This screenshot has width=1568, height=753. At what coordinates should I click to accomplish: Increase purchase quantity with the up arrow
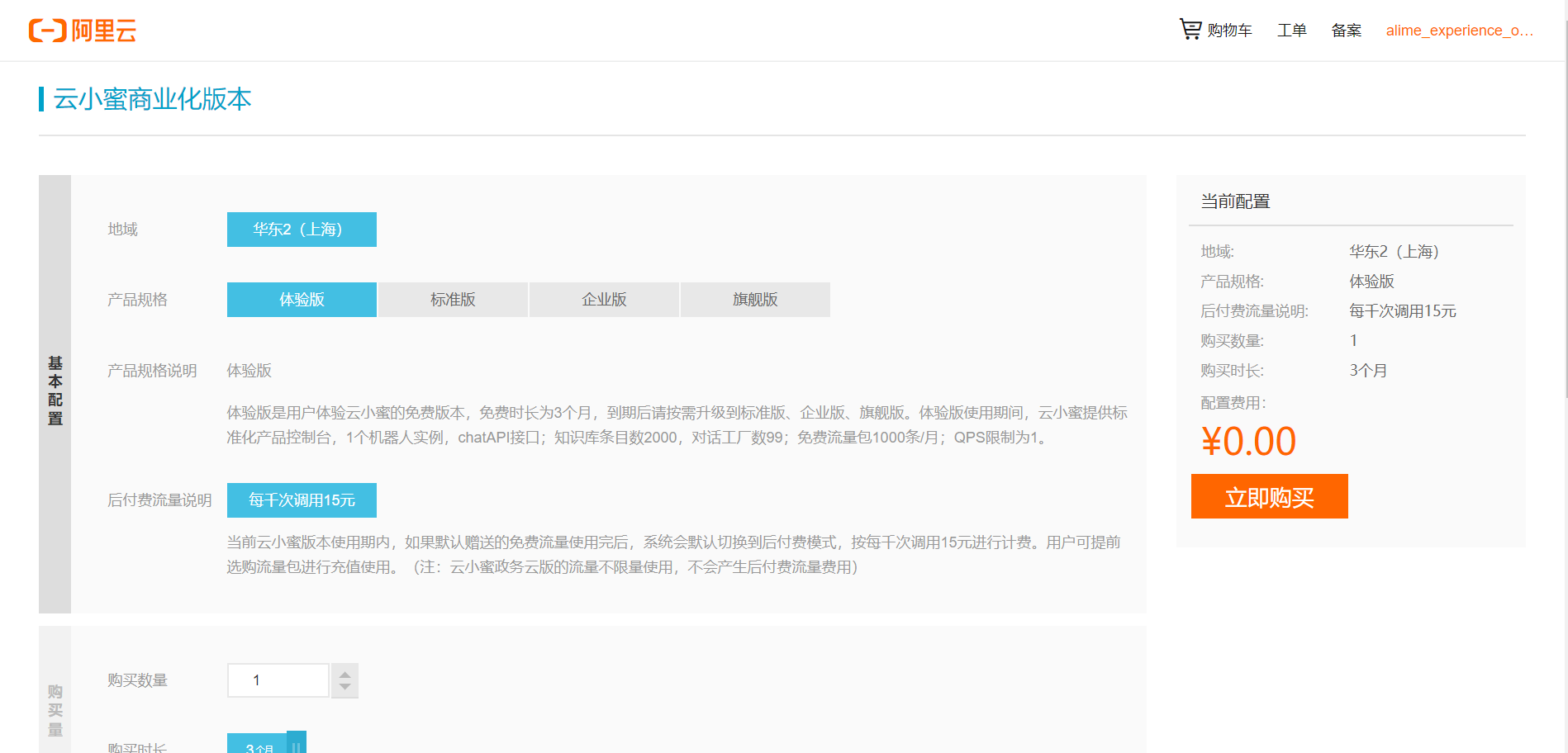[x=345, y=675]
